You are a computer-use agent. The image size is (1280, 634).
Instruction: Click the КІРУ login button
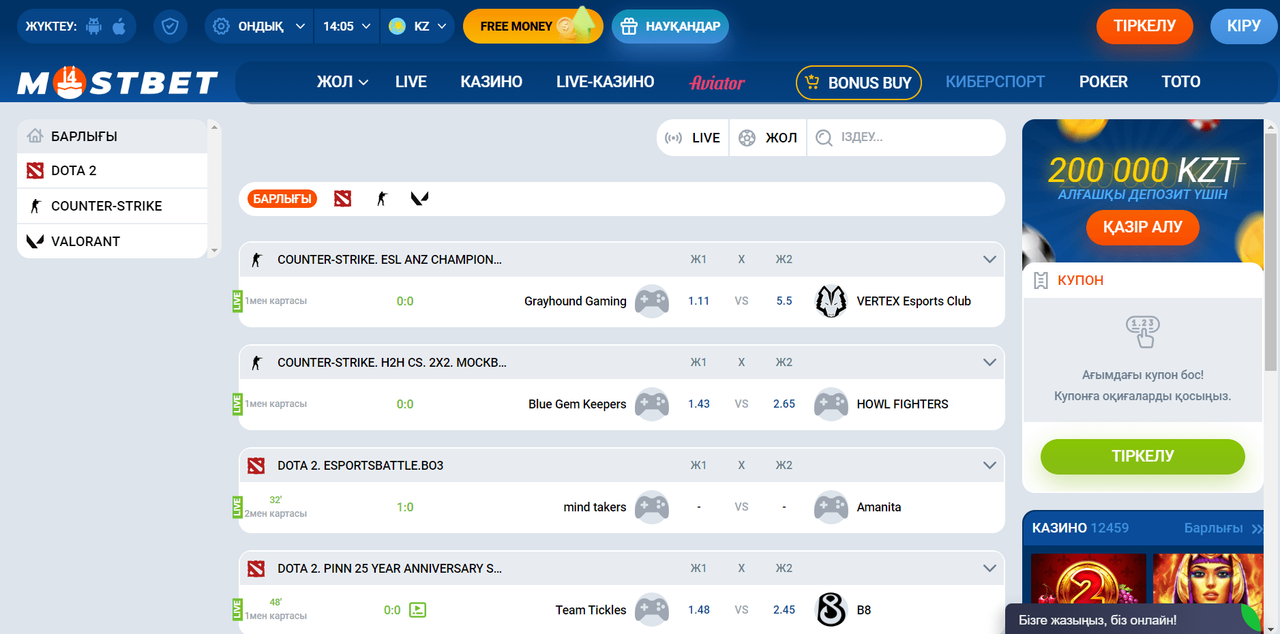tap(1243, 26)
